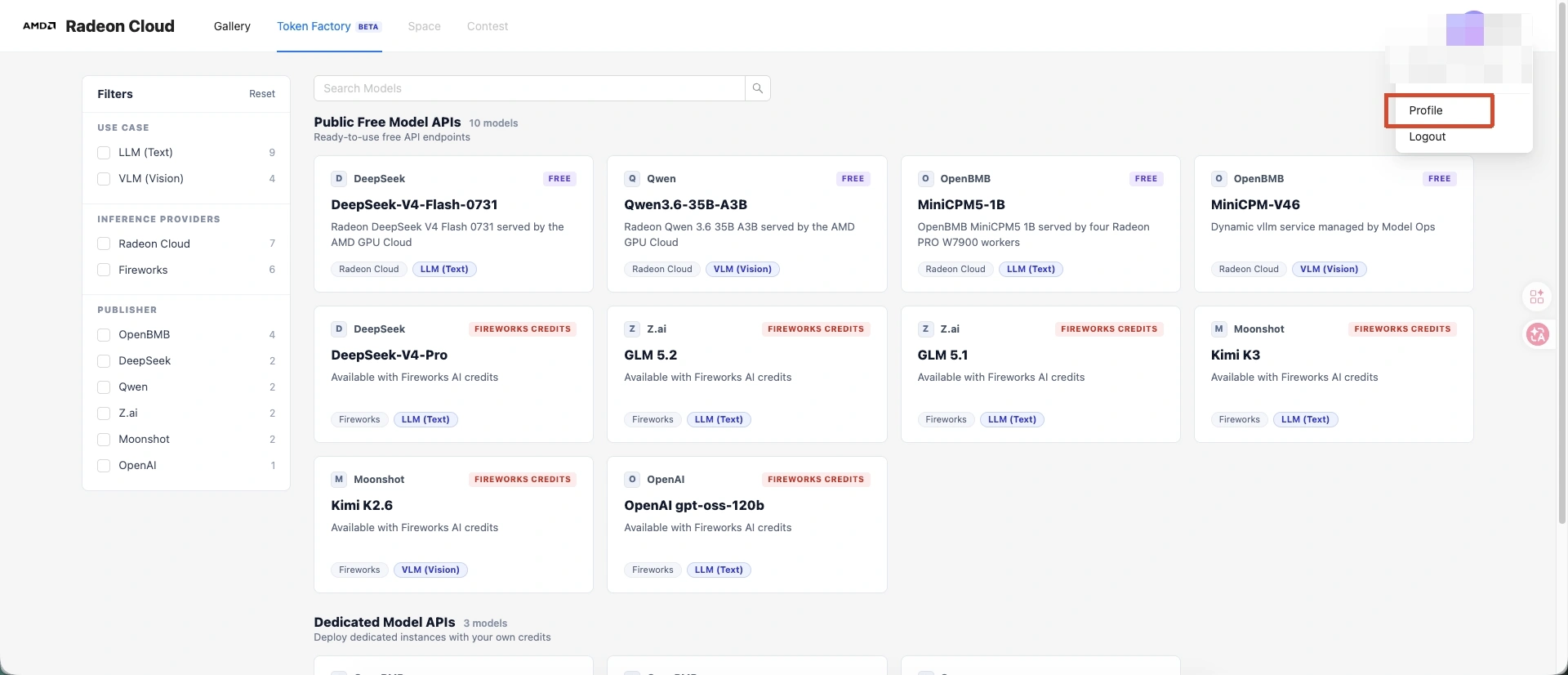Click the MiniCPM-V46 publisher icon

(x=1218, y=178)
